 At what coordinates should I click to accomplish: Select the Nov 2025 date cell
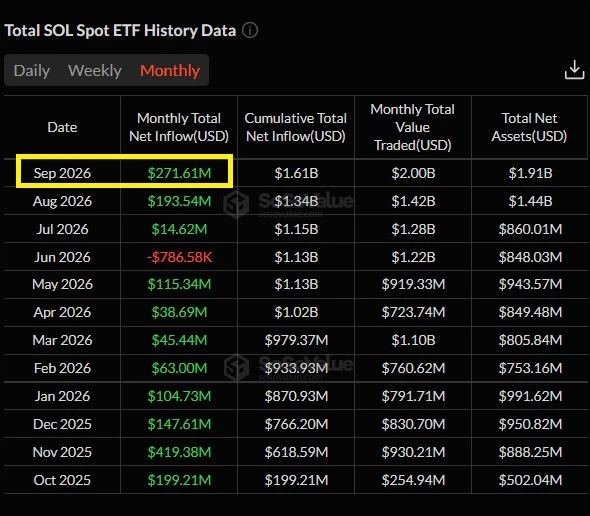click(x=62, y=452)
